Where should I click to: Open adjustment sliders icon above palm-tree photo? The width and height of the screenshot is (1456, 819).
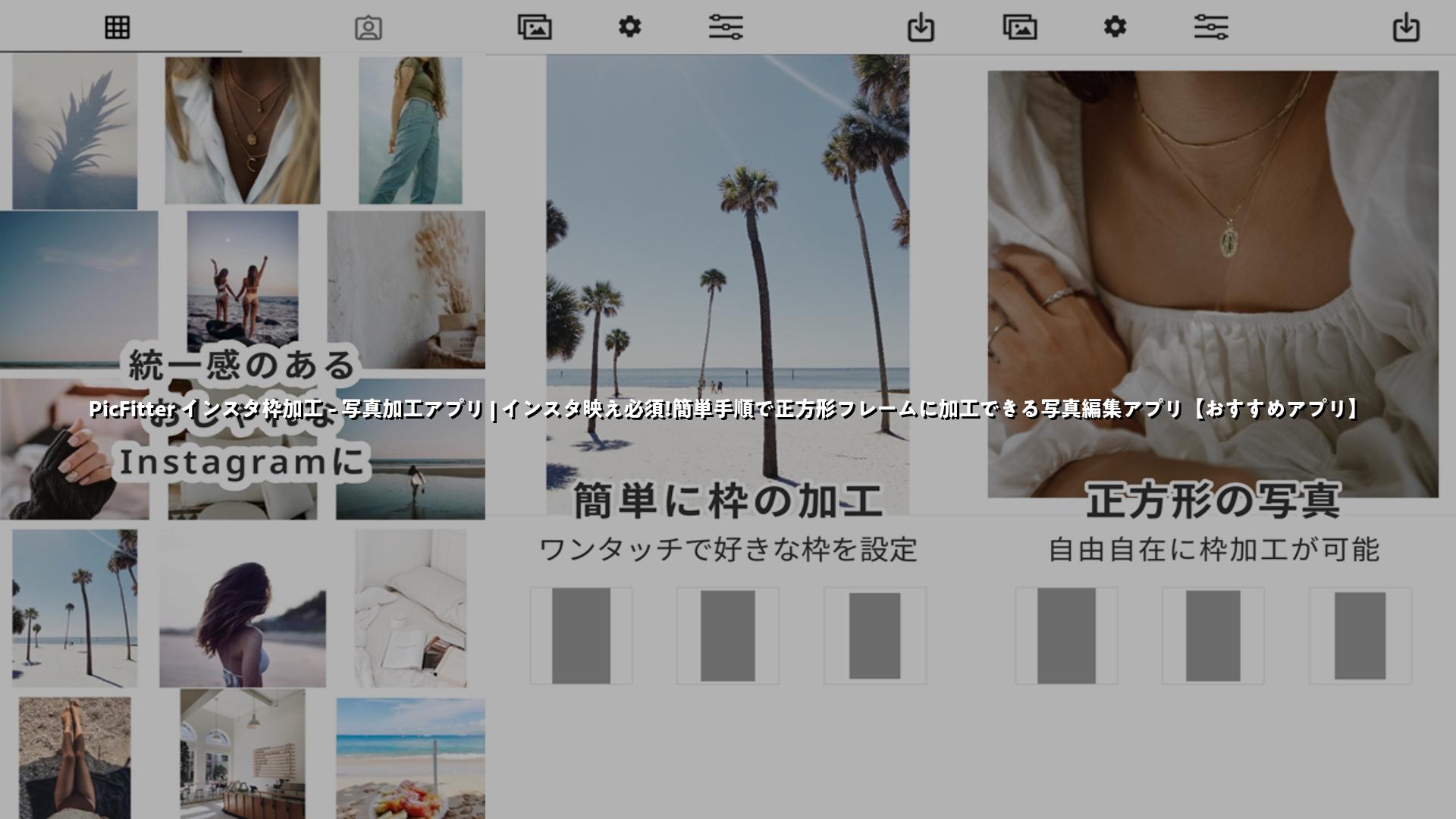(x=726, y=27)
